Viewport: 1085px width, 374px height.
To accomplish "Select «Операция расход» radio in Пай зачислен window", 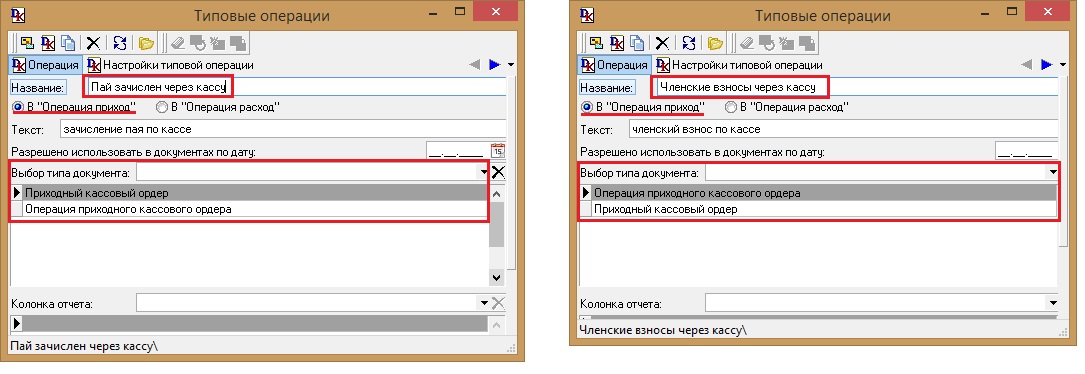I will 162,107.
